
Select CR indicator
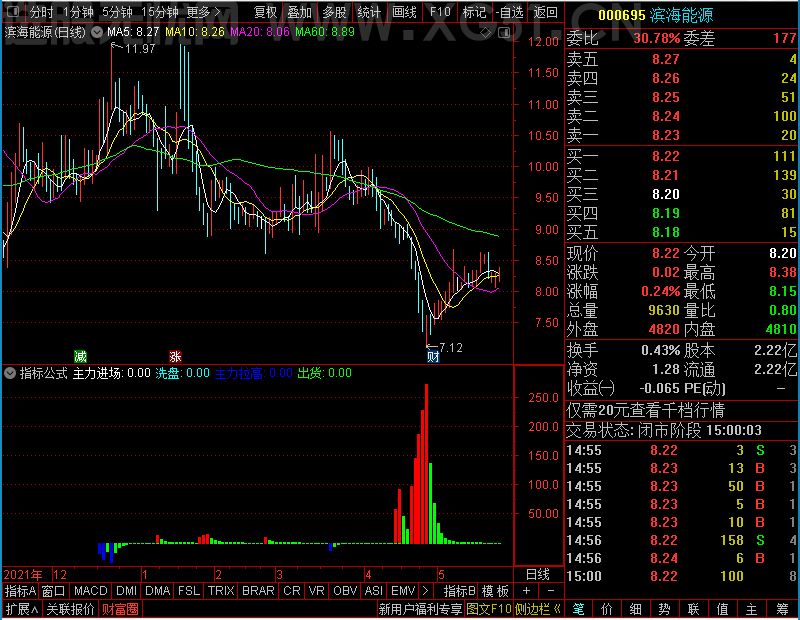coord(292,591)
